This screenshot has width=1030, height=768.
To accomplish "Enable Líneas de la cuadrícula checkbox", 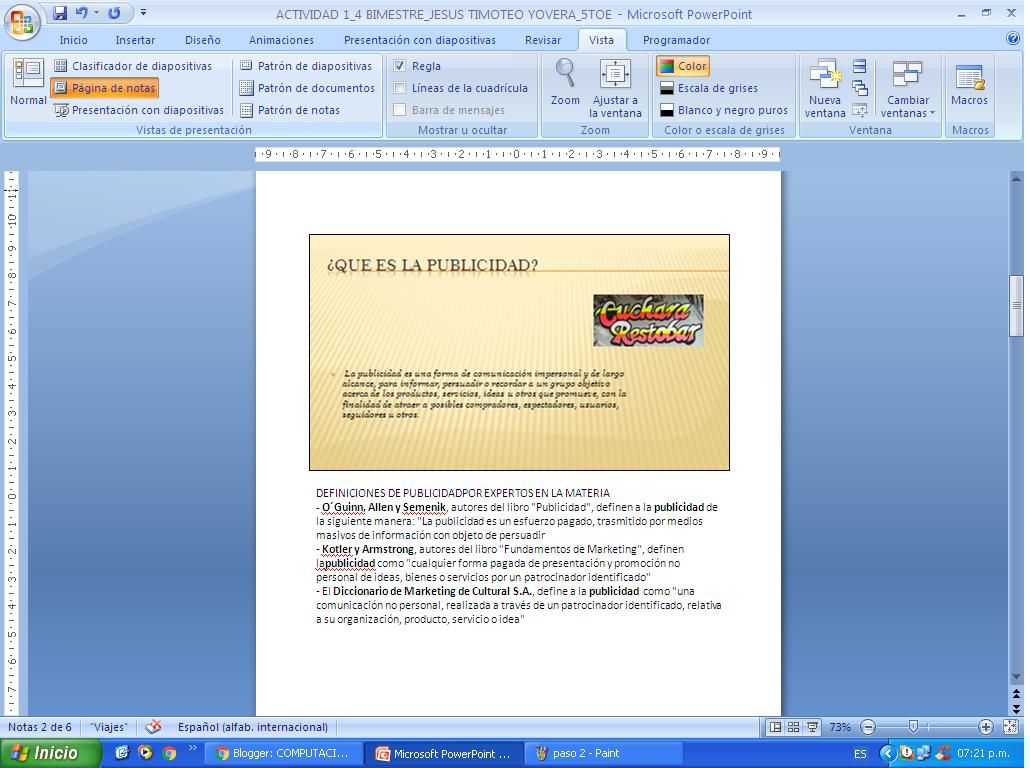I will pos(399,87).
